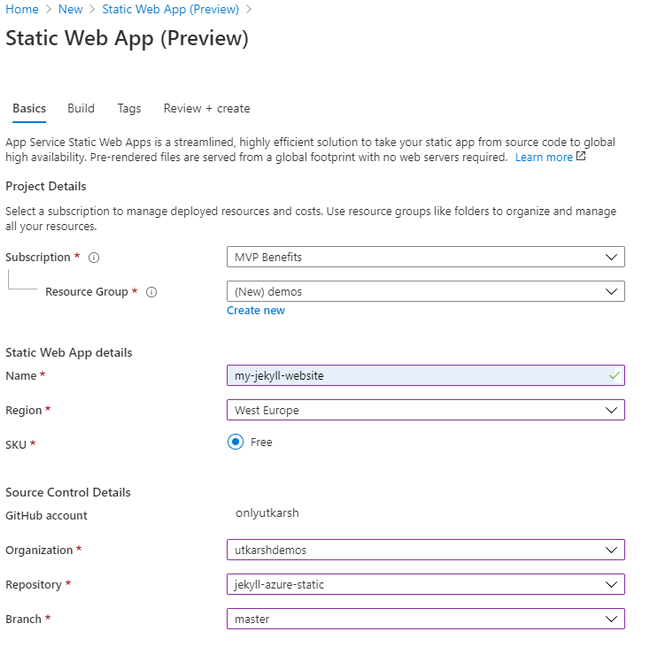Open the Learn more link
The height and width of the screenshot is (655, 650).
coord(543,158)
